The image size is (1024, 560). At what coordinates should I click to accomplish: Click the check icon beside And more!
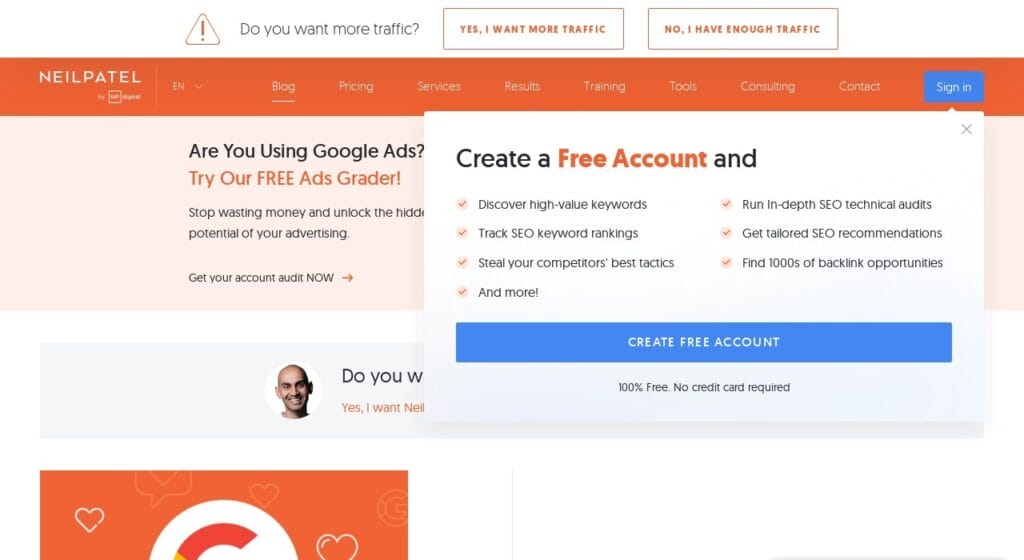click(x=462, y=292)
